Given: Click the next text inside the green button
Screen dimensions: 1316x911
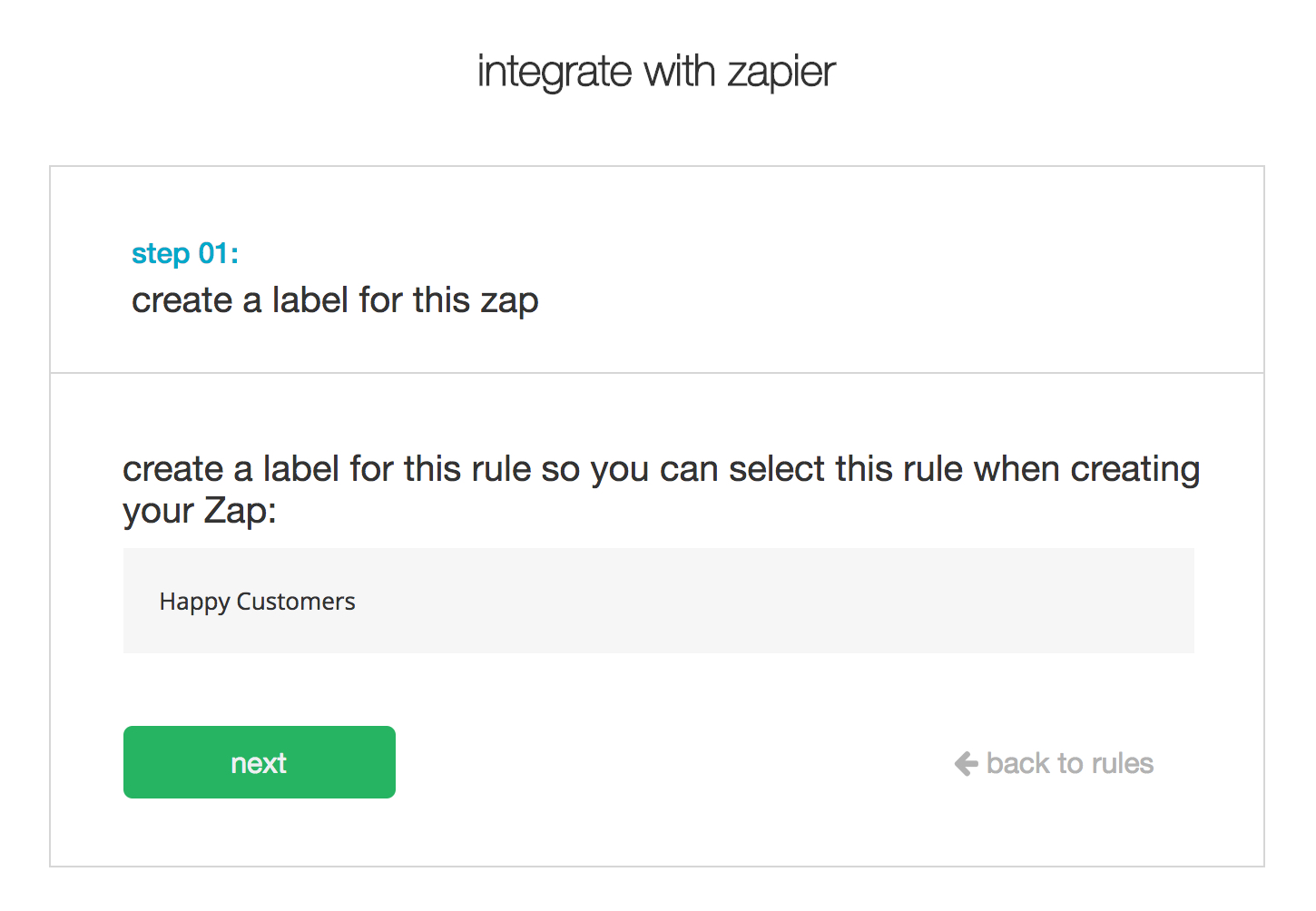Looking at the screenshot, I should [259, 763].
